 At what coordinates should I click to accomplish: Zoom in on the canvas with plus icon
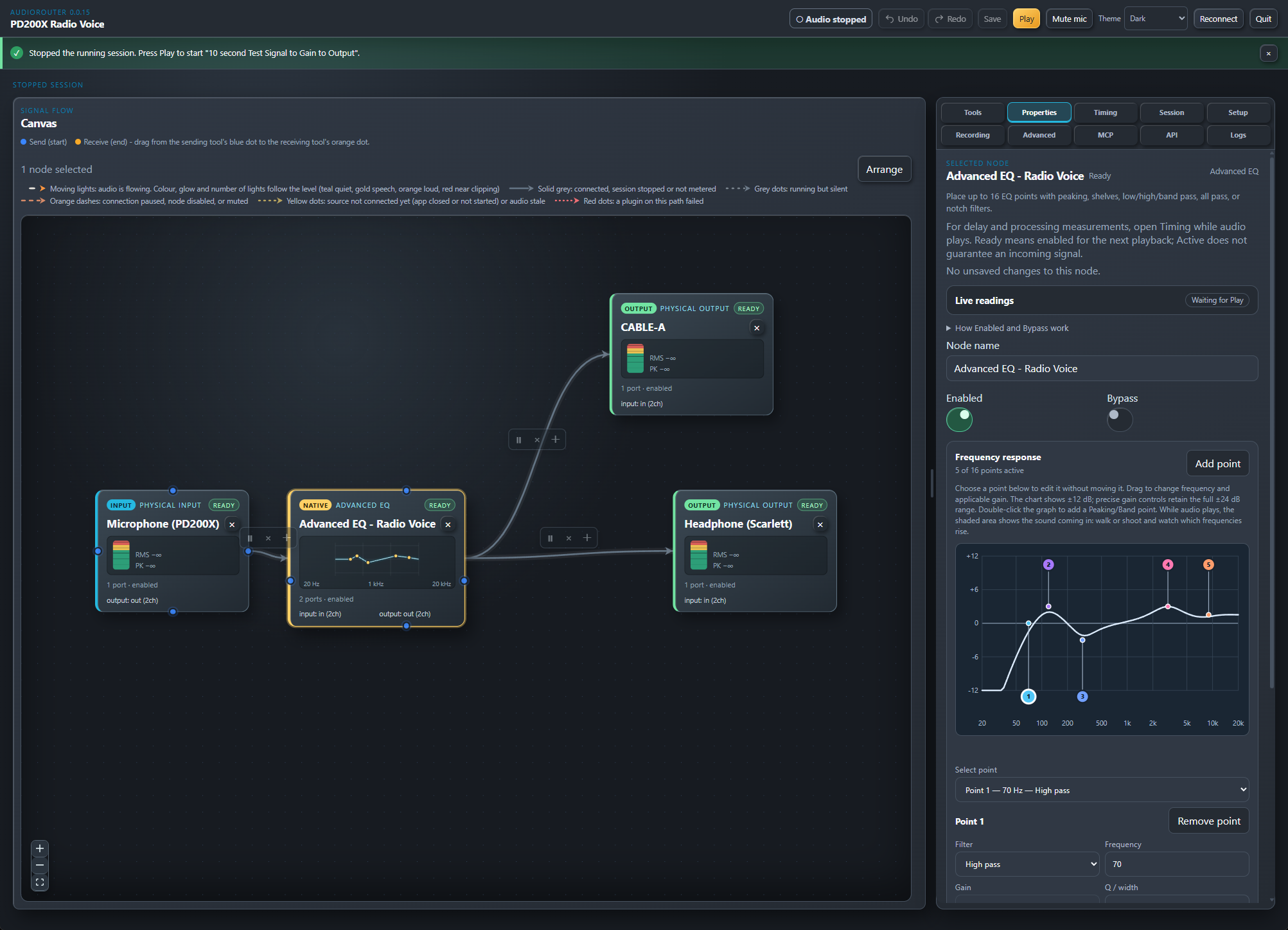click(x=40, y=848)
